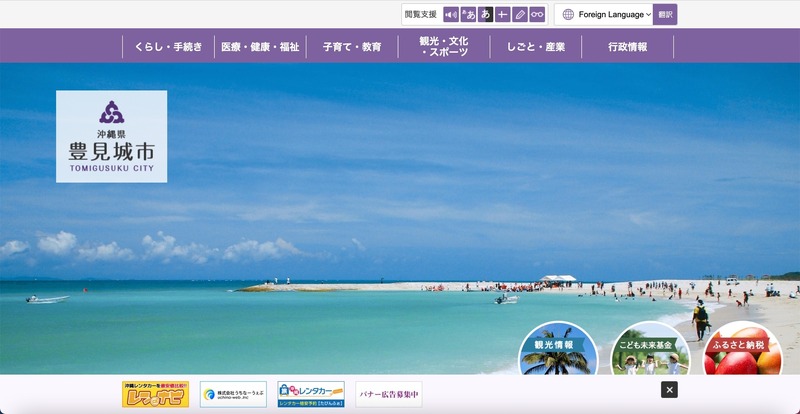
Task: Click the text-to-speech speaker icon
Action: pyautogui.click(x=451, y=14)
